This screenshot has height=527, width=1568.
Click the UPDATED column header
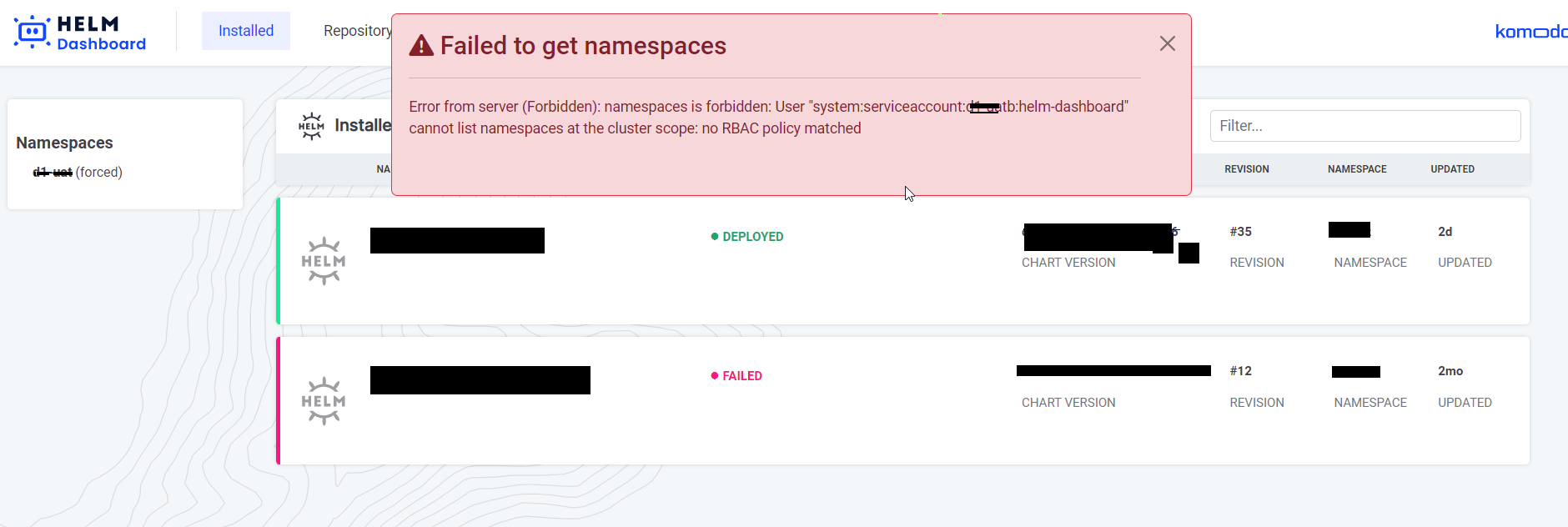click(1452, 168)
